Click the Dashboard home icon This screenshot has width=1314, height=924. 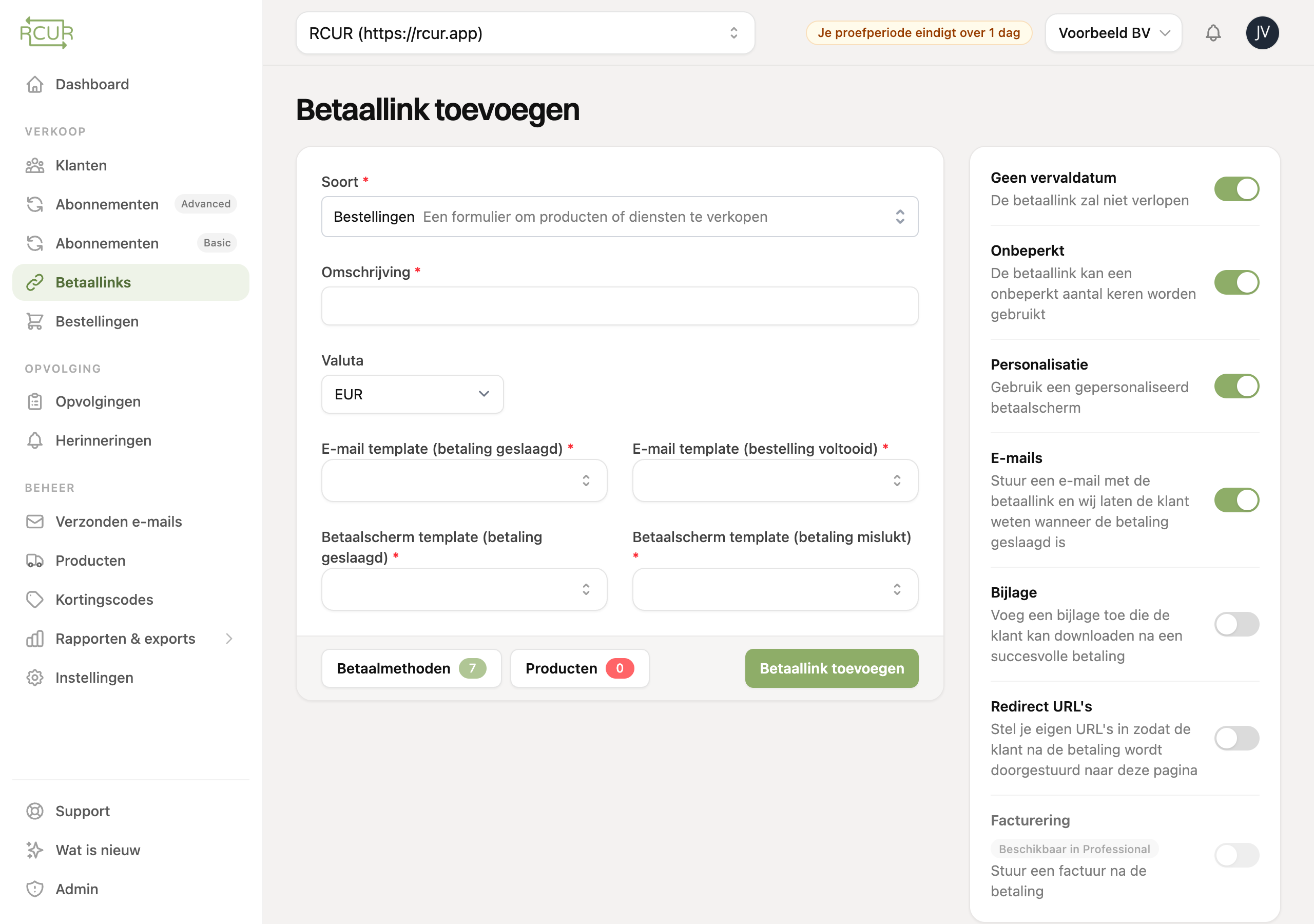coord(35,84)
